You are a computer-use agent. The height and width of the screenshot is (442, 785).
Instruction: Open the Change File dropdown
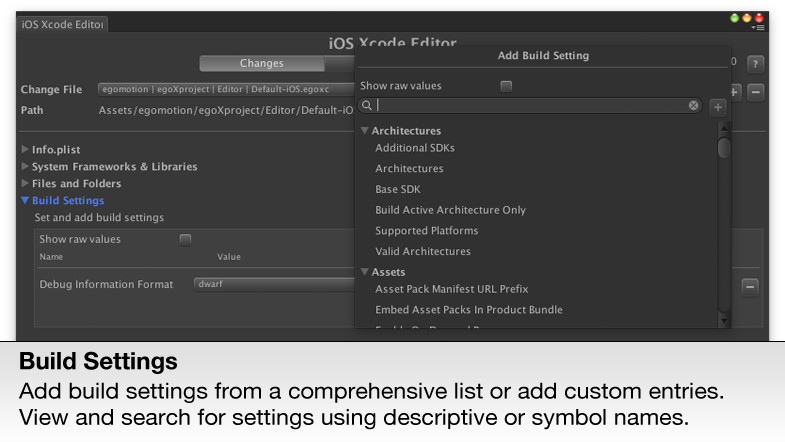tap(226, 89)
